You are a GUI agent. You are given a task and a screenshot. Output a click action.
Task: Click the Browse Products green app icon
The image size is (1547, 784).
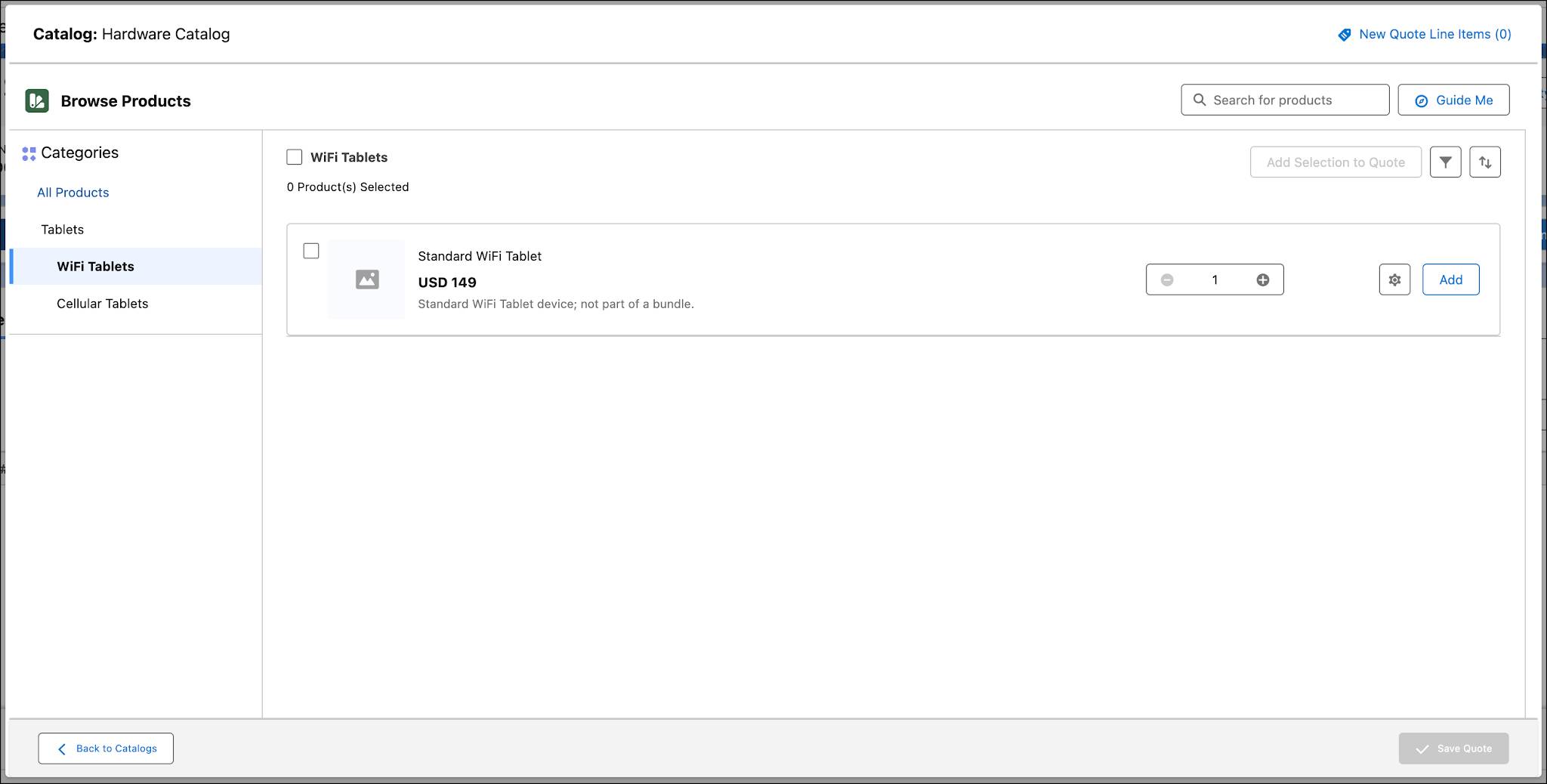point(37,100)
